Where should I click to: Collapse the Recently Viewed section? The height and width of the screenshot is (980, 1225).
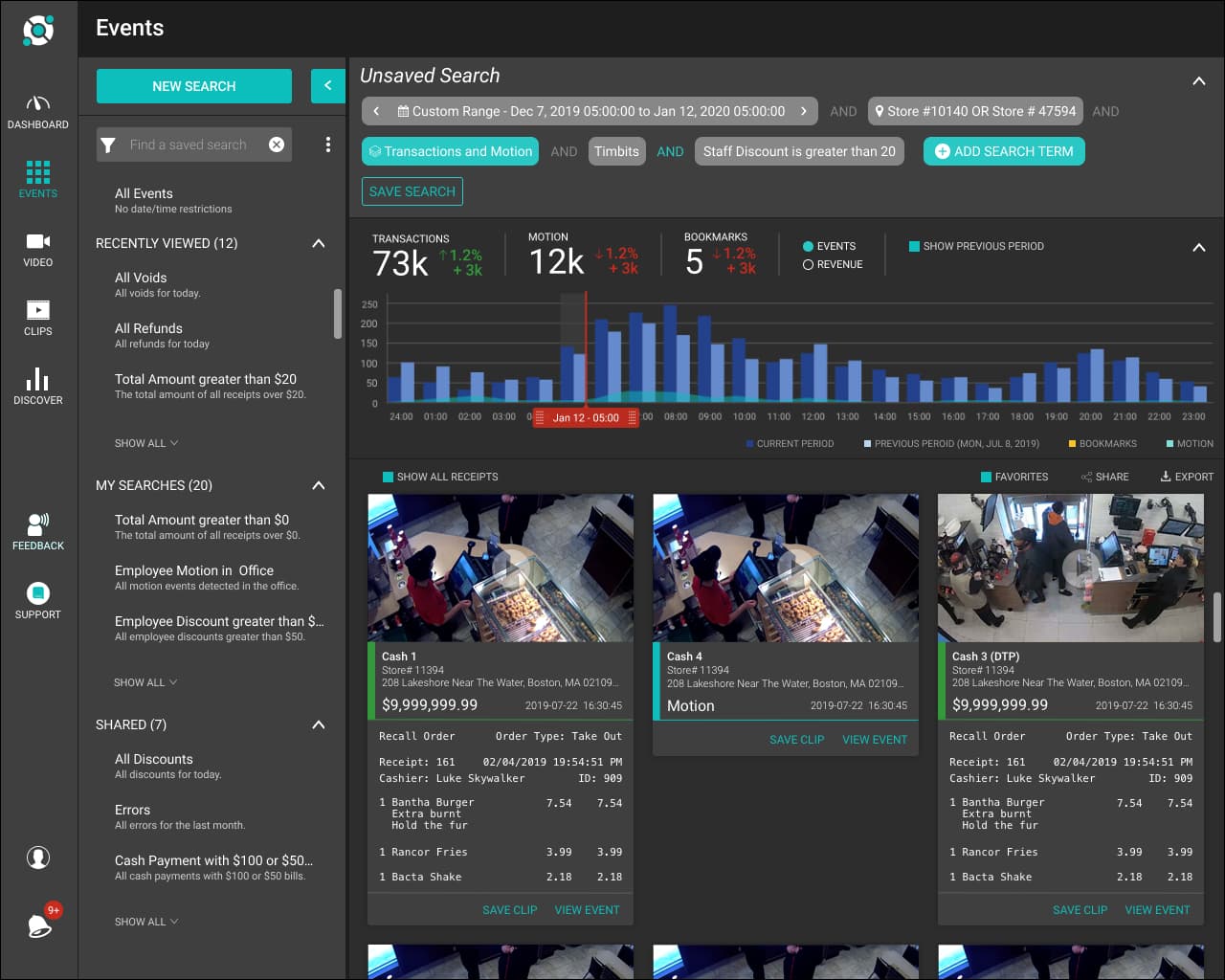(x=319, y=243)
